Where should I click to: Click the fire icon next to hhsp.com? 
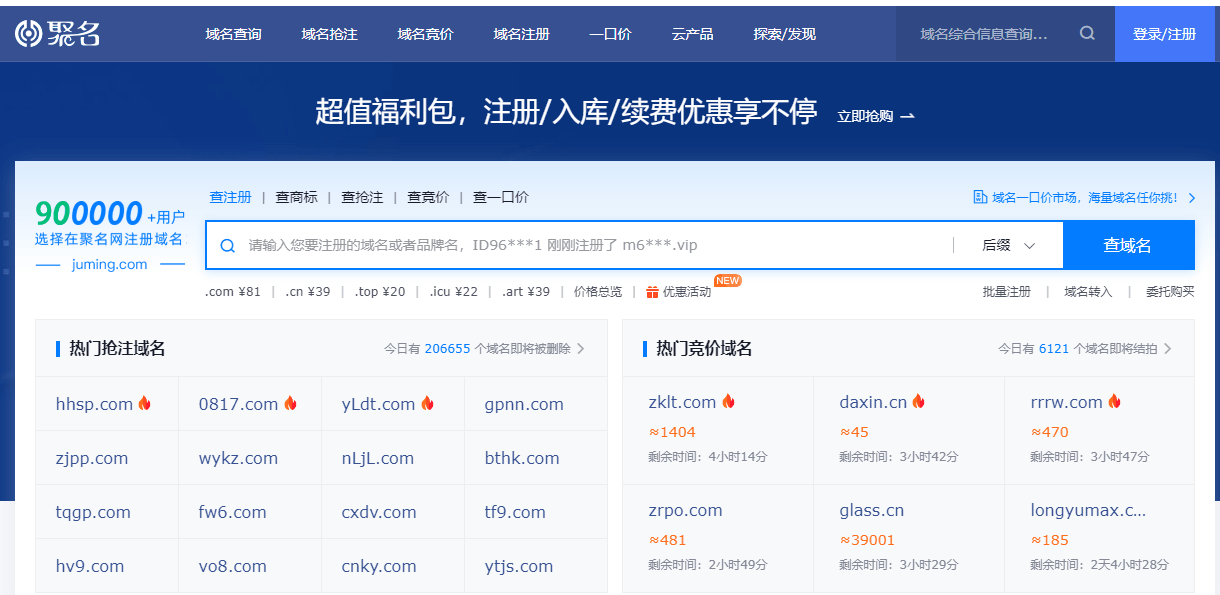(146, 403)
